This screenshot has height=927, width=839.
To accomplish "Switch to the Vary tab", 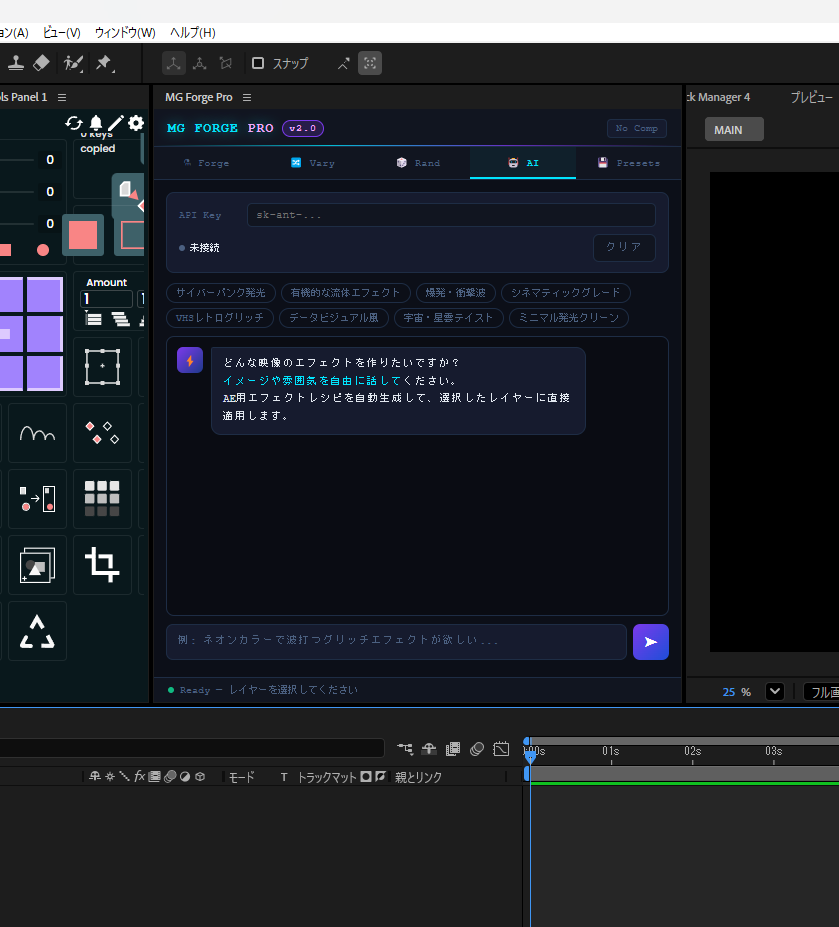I will 313,163.
